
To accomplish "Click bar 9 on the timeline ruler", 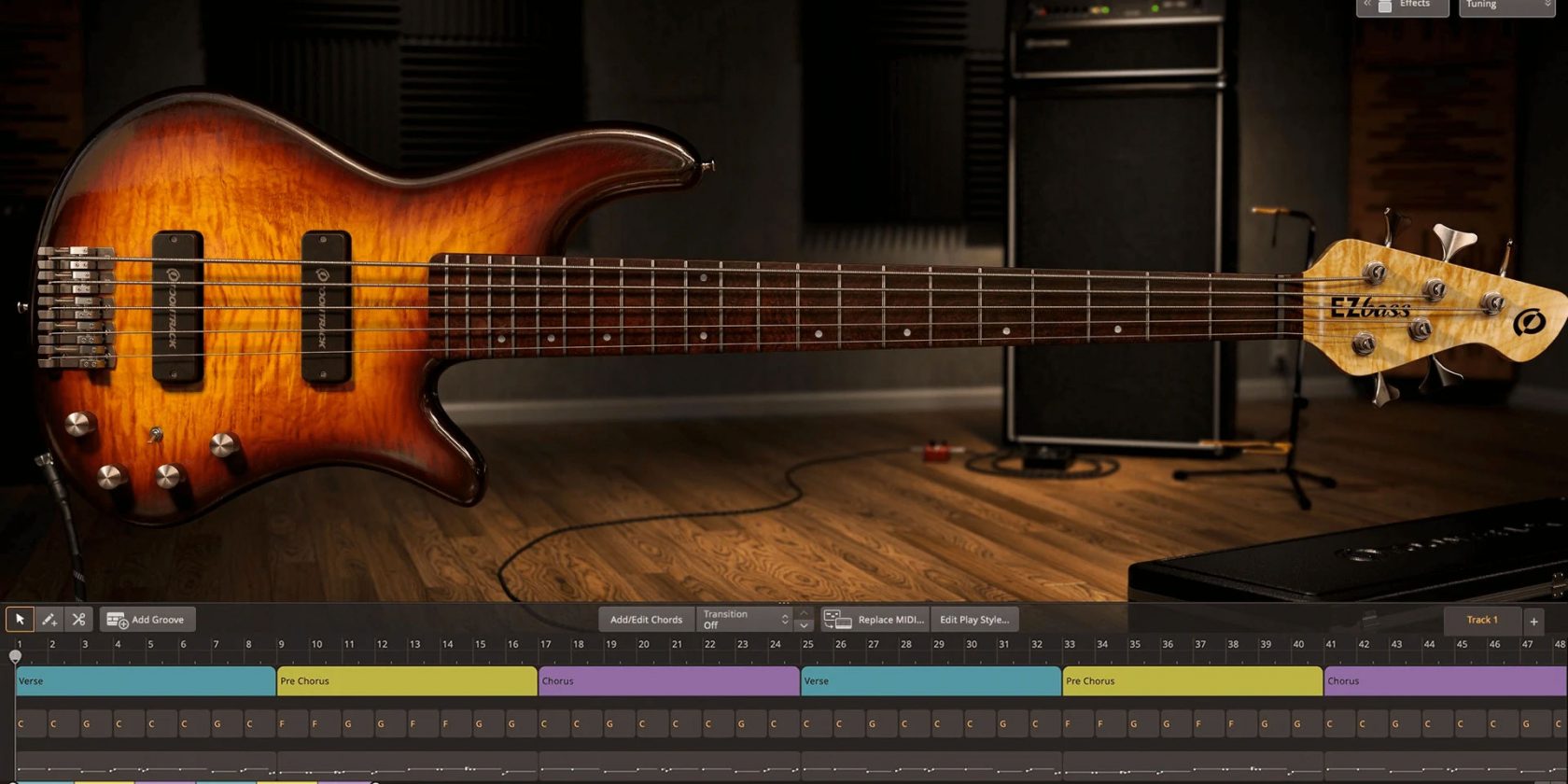I will [282, 644].
